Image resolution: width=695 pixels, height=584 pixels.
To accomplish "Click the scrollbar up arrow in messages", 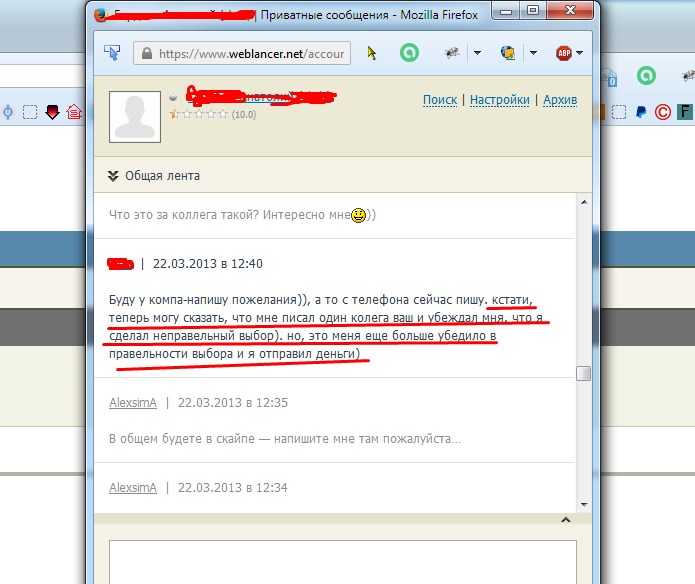I will 583,201.
